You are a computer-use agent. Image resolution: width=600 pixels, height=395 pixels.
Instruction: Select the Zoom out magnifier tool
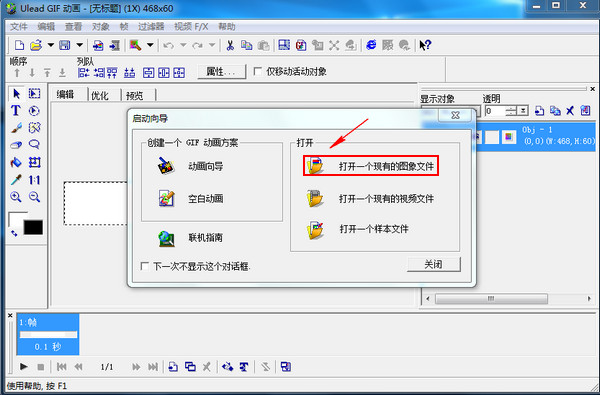click(34, 197)
